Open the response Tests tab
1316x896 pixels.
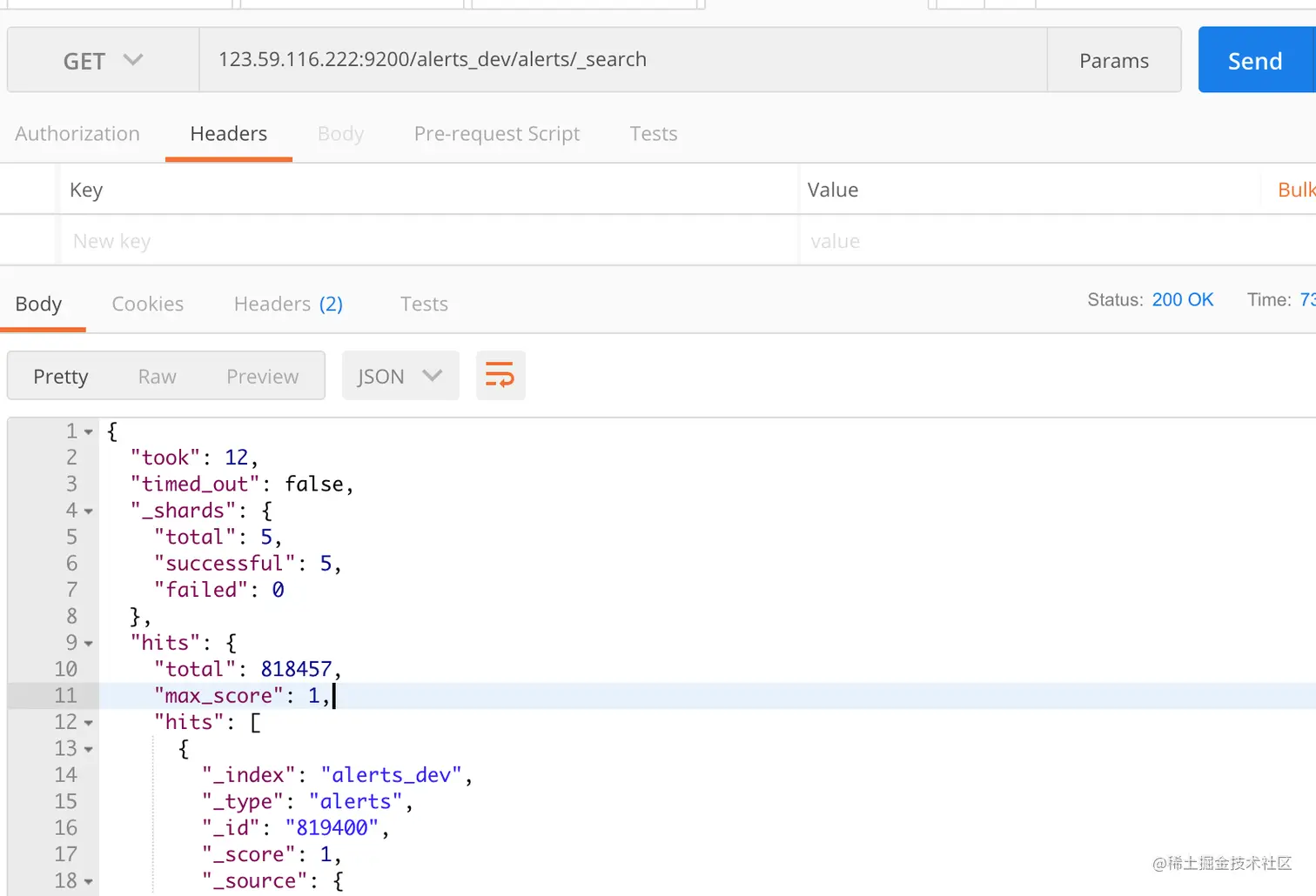424,304
